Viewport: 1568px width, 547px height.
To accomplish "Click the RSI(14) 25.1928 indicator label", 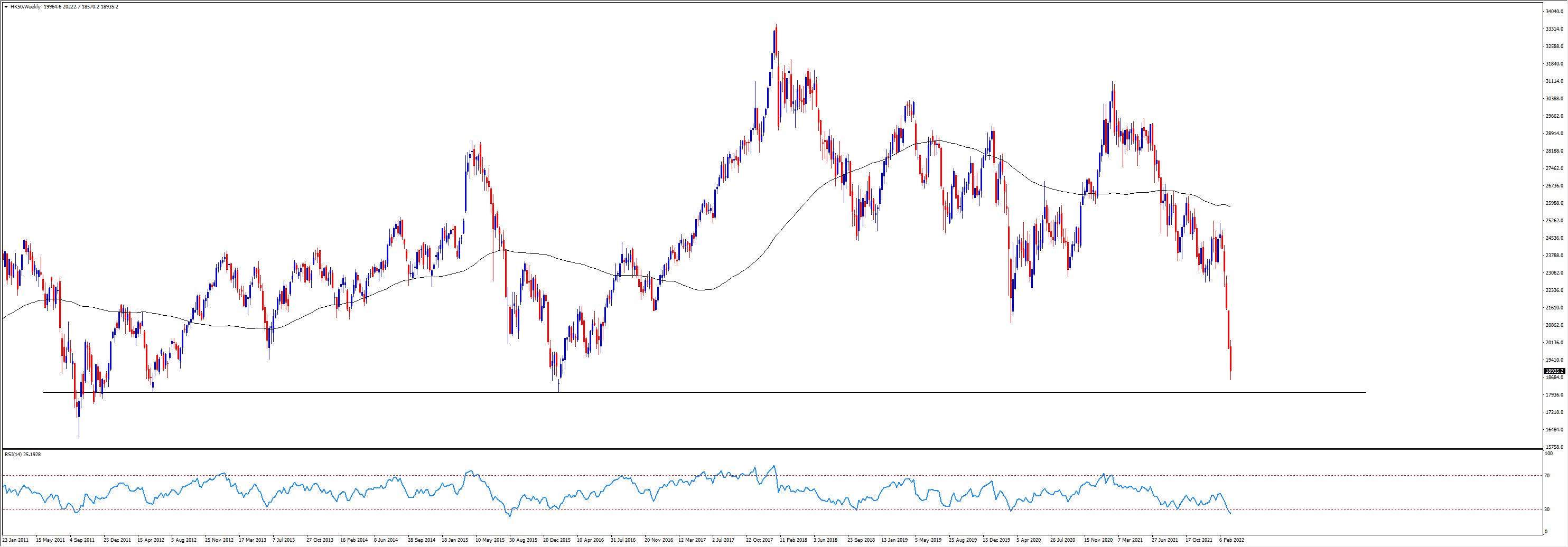I will 23,455.
